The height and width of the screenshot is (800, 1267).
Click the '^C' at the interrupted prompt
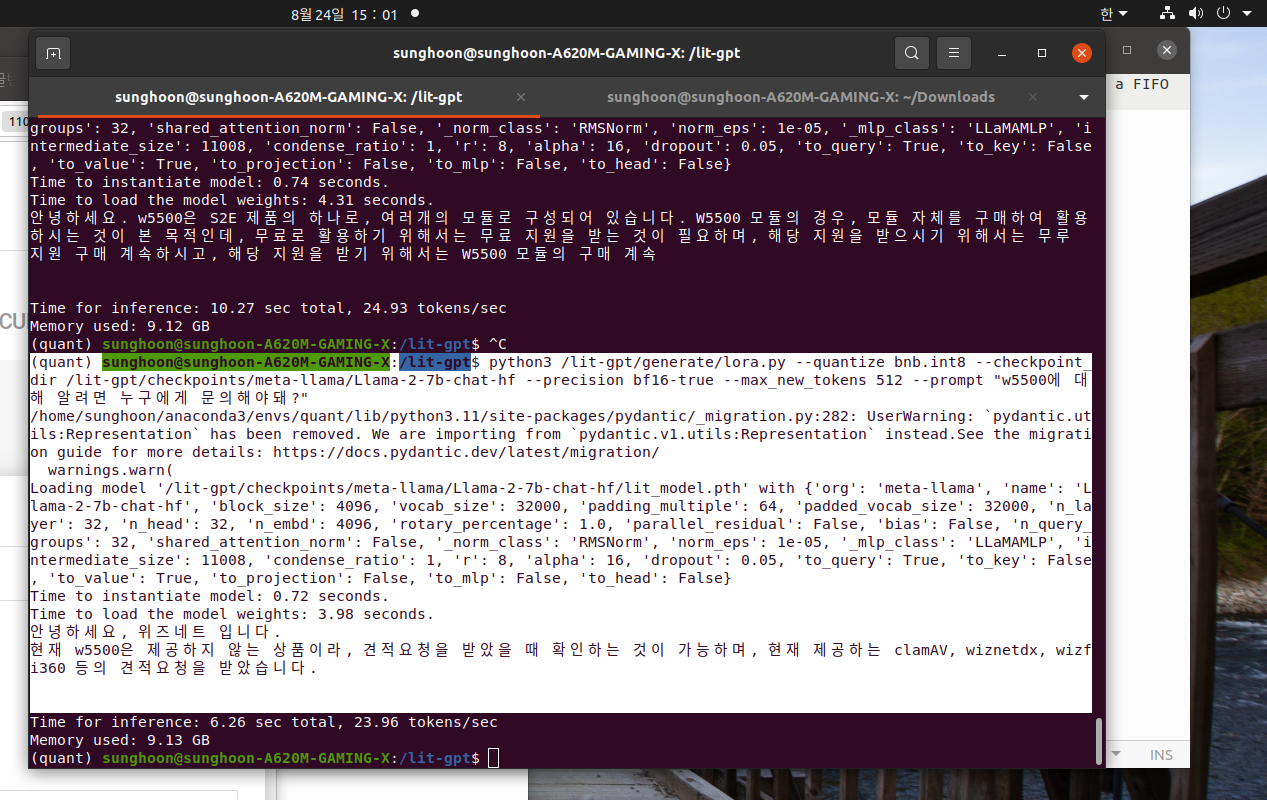tap(498, 344)
